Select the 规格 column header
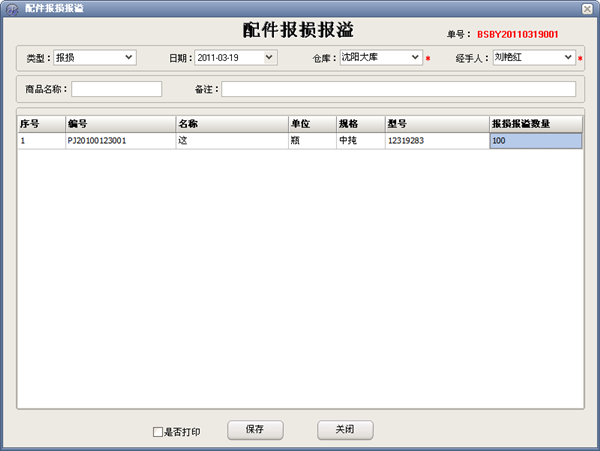This screenshot has height=451, width=600. coord(359,124)
